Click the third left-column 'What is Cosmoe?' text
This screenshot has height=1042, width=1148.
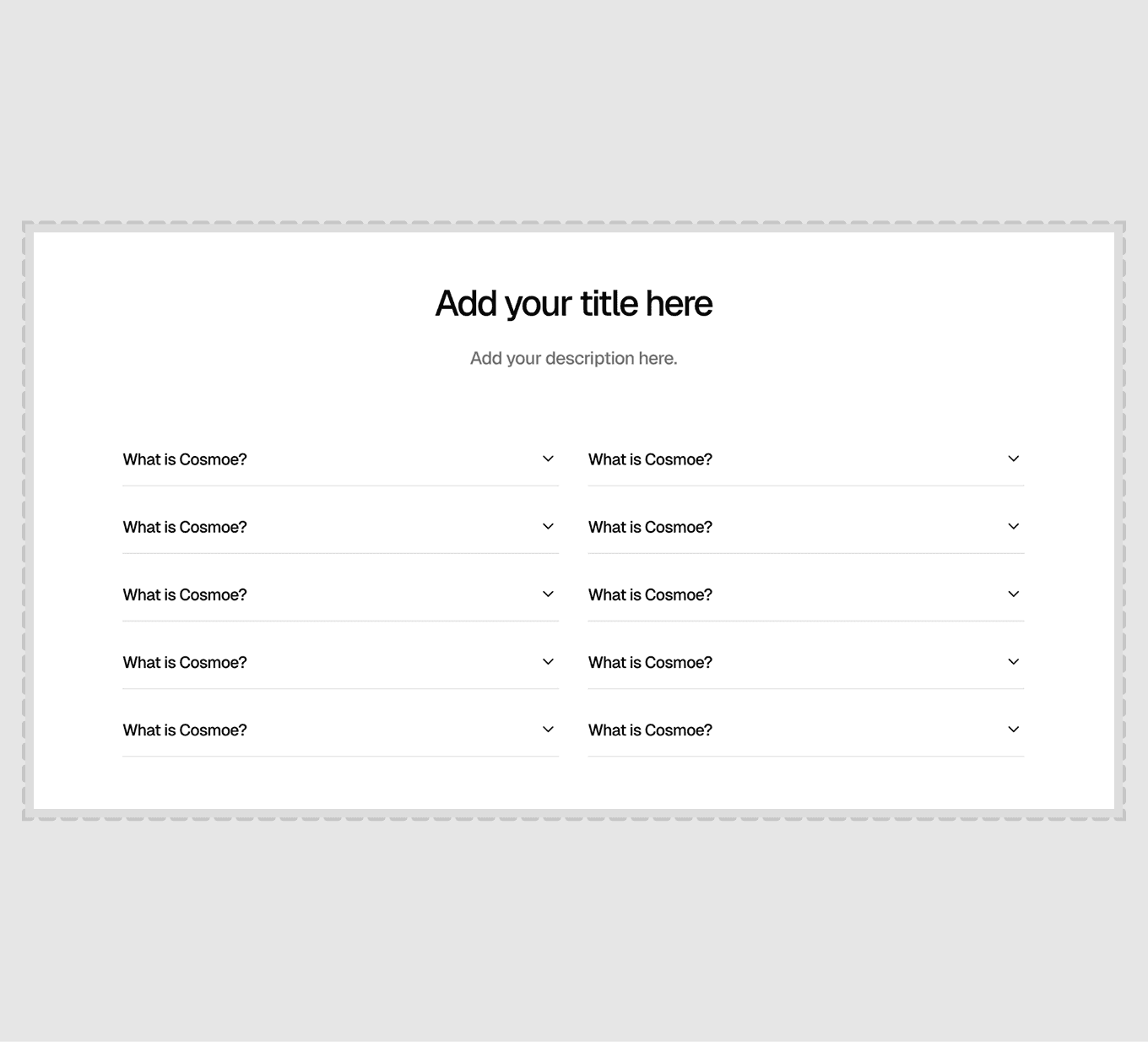click(x=185, y=594)
